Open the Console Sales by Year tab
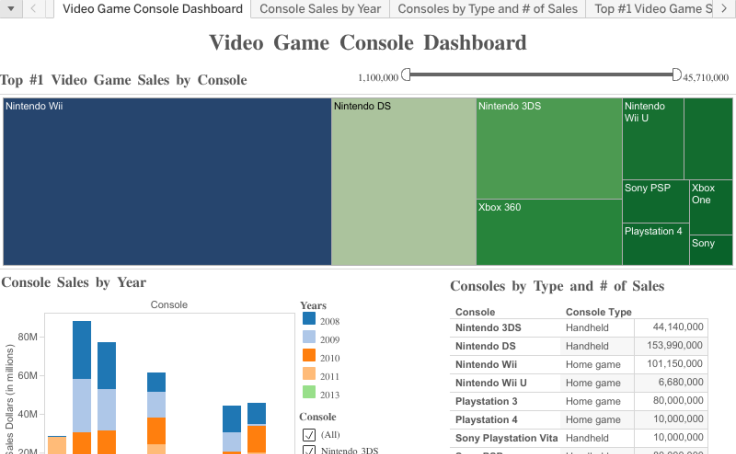This screenshot has height=454, width=736. tap(320, 8)
